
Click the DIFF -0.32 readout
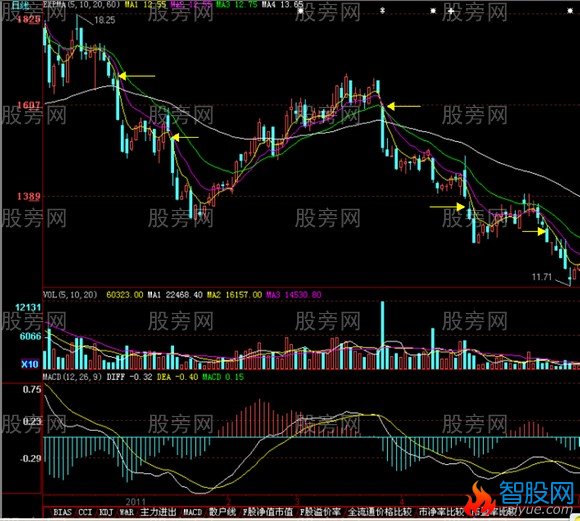[x=129, y=377]
